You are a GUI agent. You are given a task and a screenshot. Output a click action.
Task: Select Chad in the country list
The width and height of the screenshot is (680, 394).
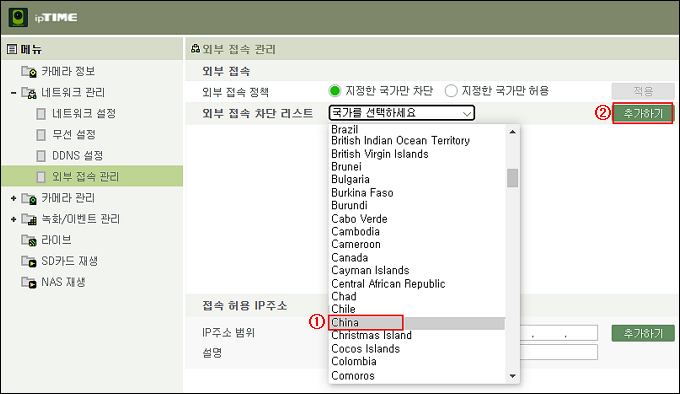coord(343,296)
